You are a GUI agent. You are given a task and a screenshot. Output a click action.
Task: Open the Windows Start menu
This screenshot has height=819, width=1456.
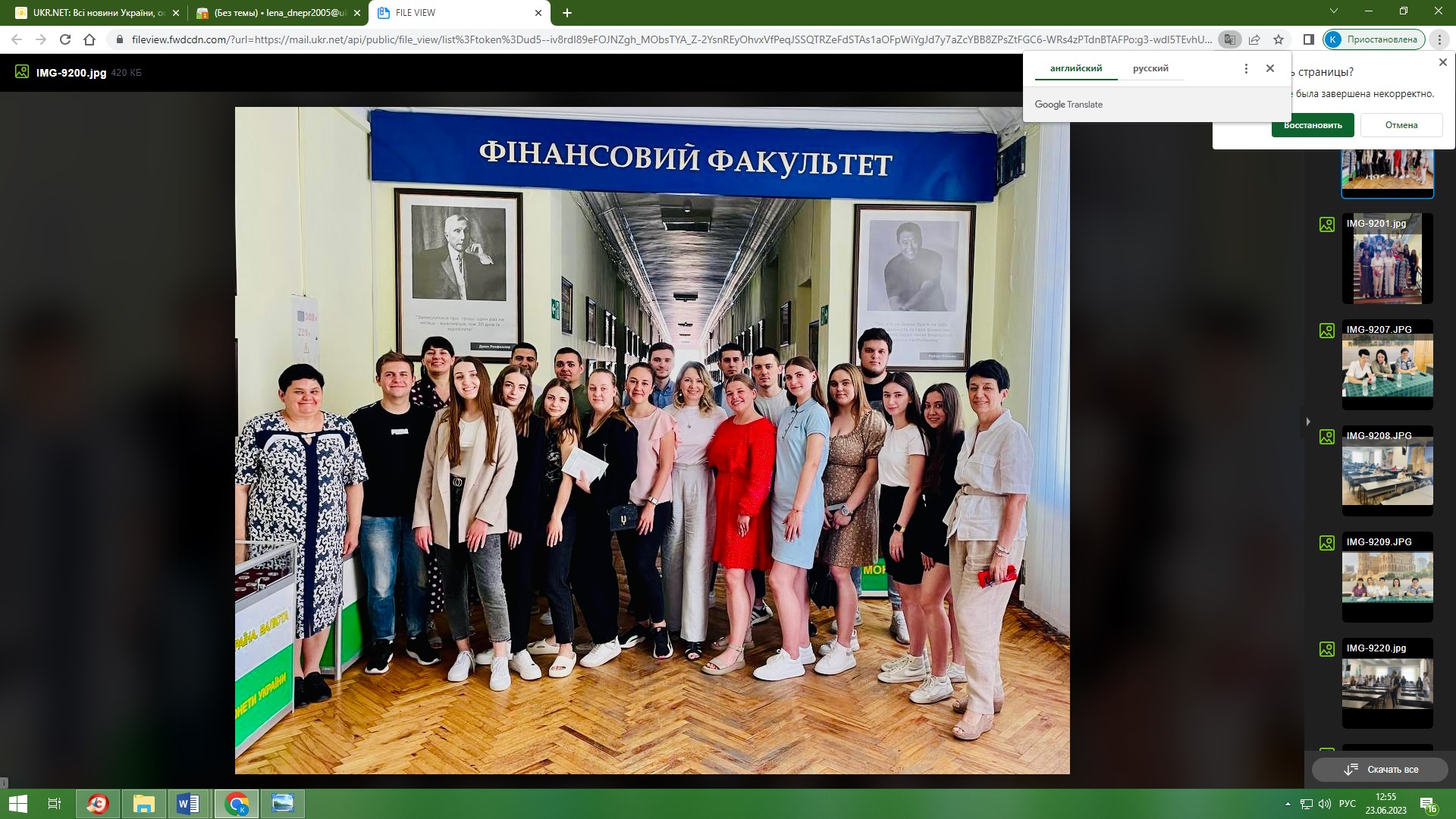click(17, 804)
